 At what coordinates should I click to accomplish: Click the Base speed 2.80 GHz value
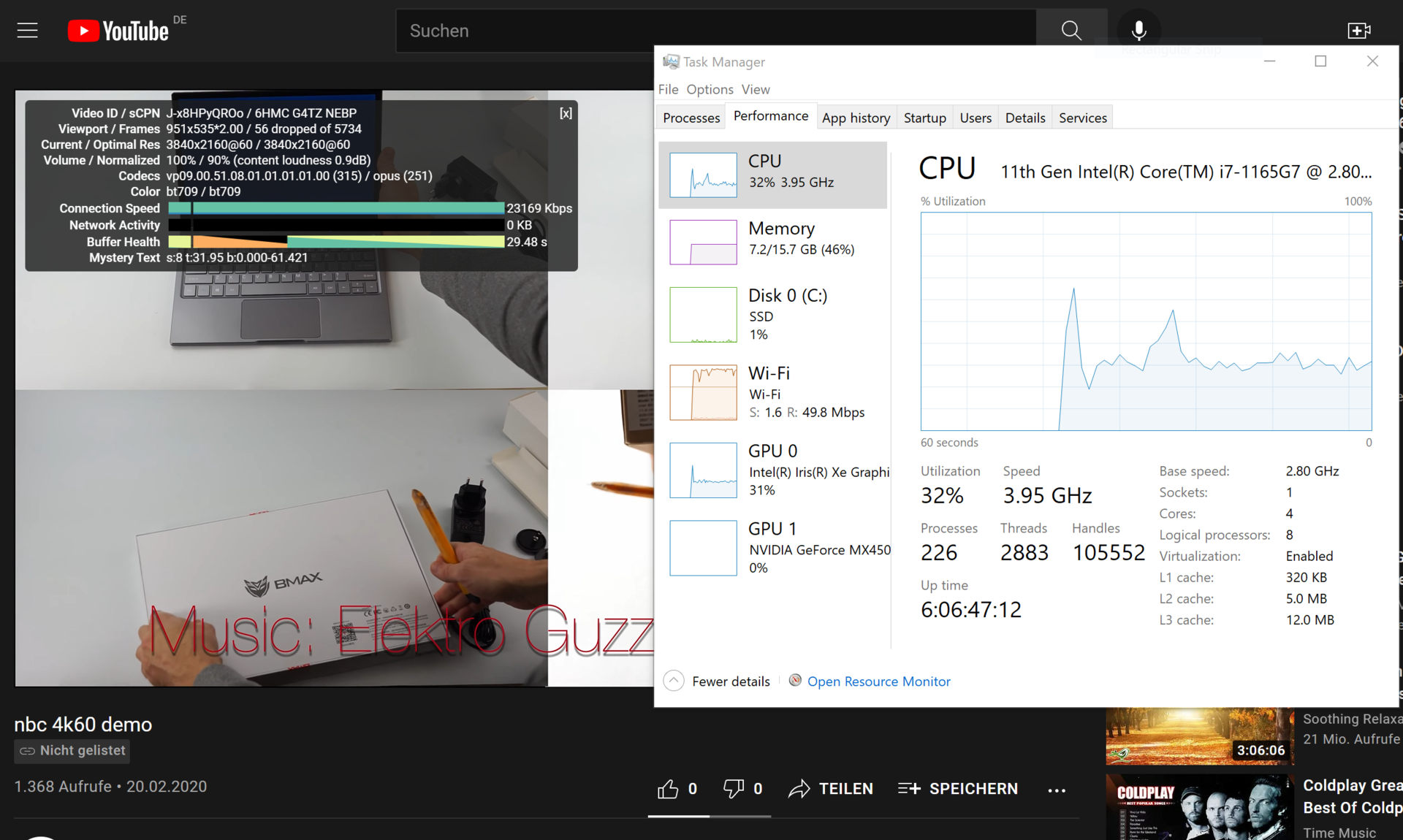[x=1312, y=471]
